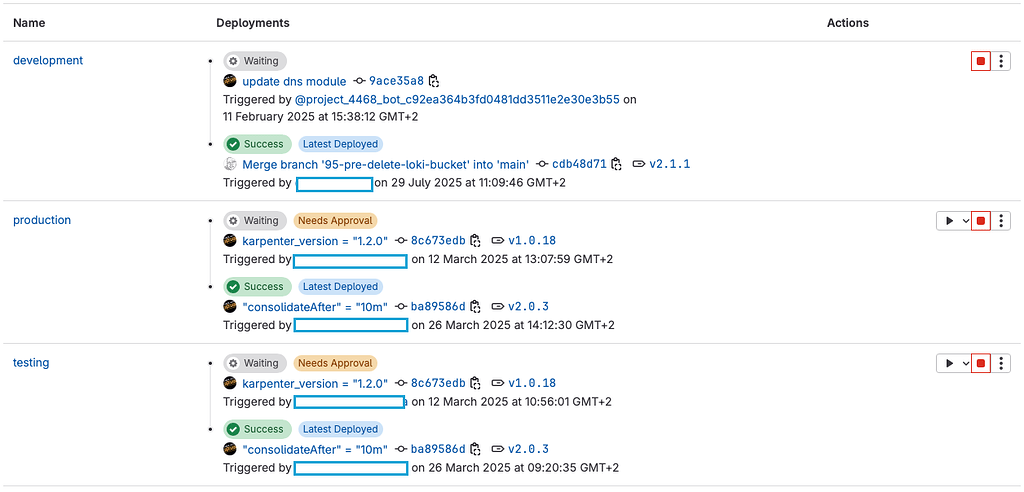This screenshot has width=1024, height=492.
Task: Open tag v2.1.1 link
Action: pyautogui.click(x=669, y=164)
